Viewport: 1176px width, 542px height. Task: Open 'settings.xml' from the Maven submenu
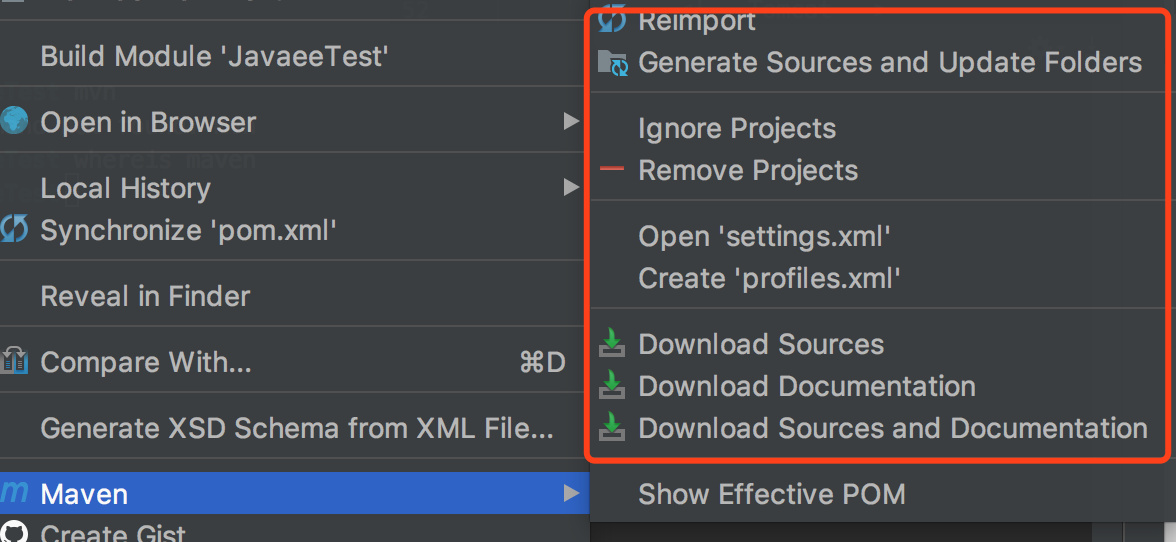point(764,236)
